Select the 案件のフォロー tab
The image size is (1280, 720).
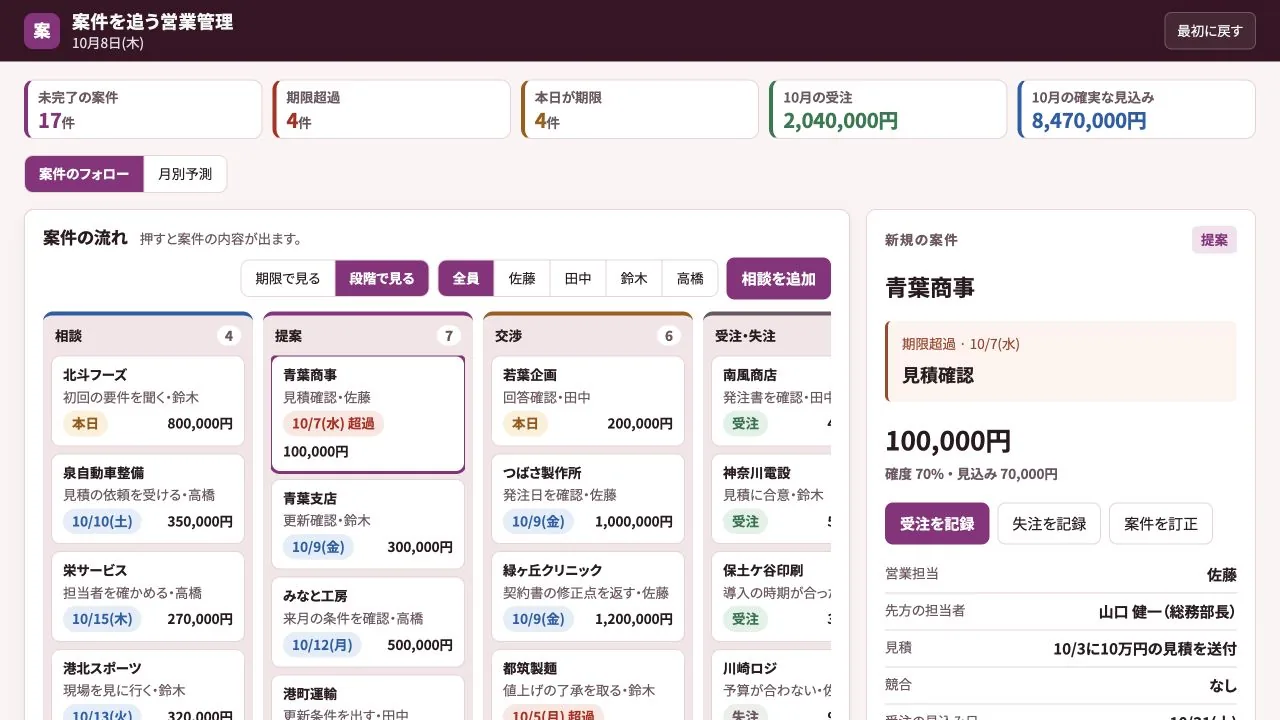[84, 174]
